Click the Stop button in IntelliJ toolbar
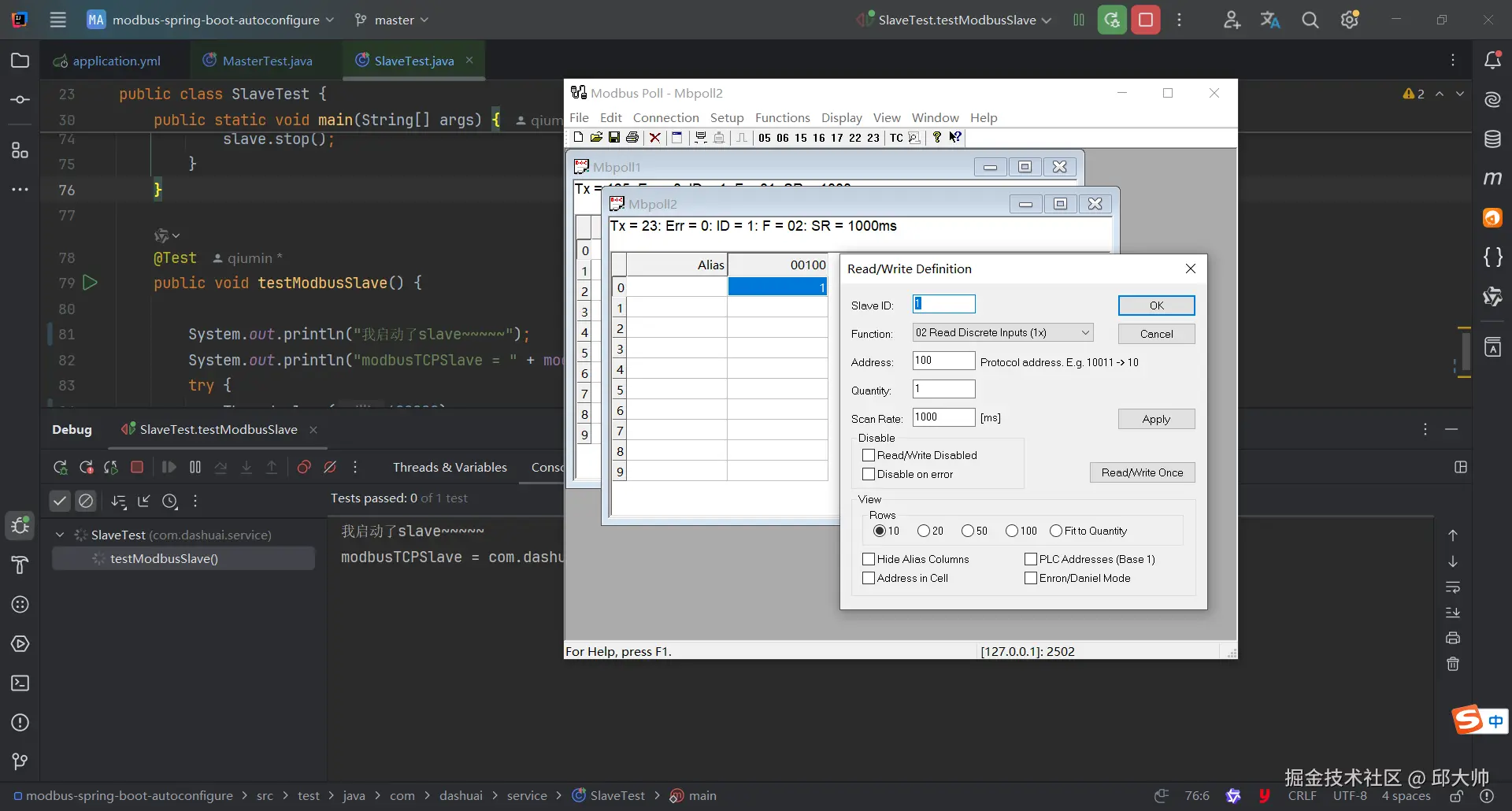 (x=1146, y=20)
